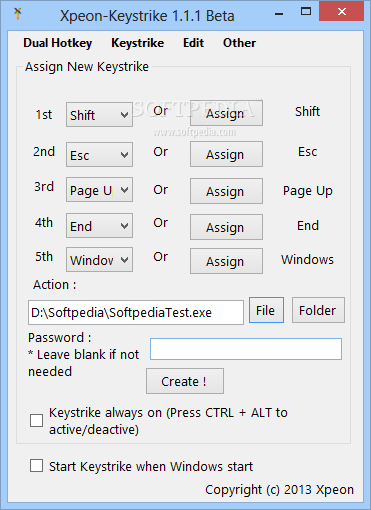Minimize the Xpeon-Keystrike window
Viewport: 371px width, 510px height.
pos(279,14)
